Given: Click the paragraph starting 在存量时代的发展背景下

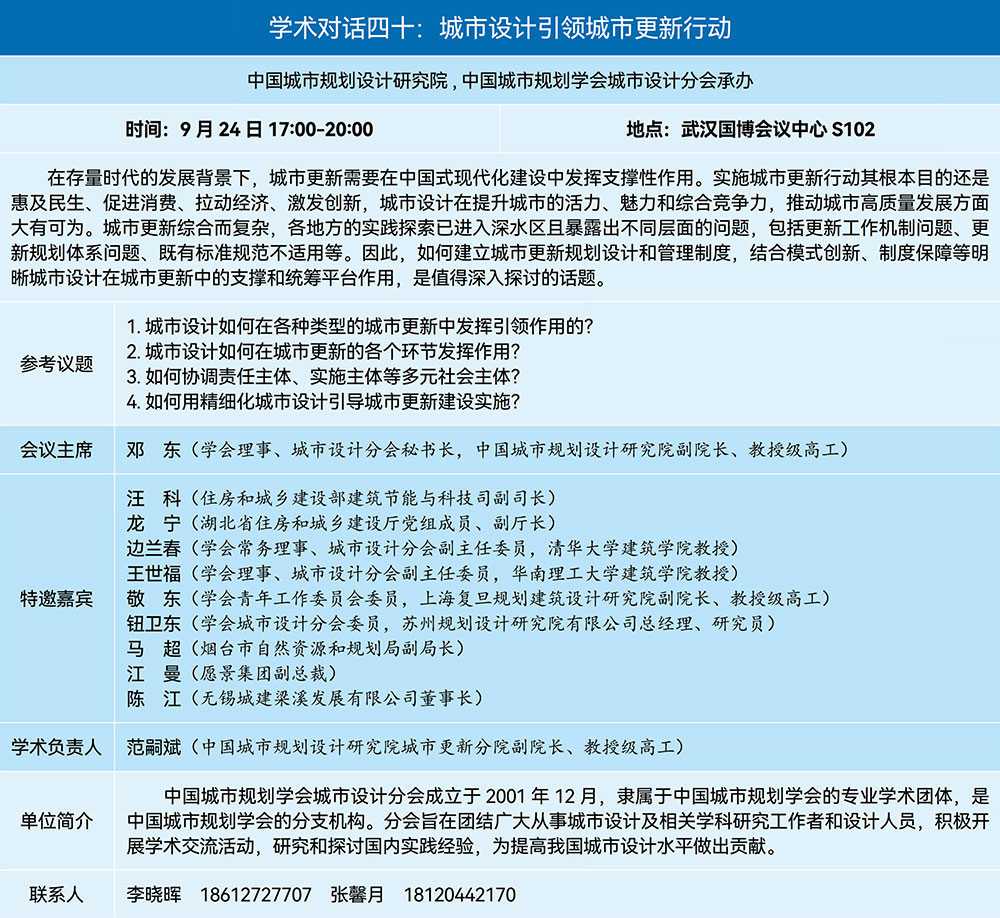Looking at the screenshot, I should [499, 228].
